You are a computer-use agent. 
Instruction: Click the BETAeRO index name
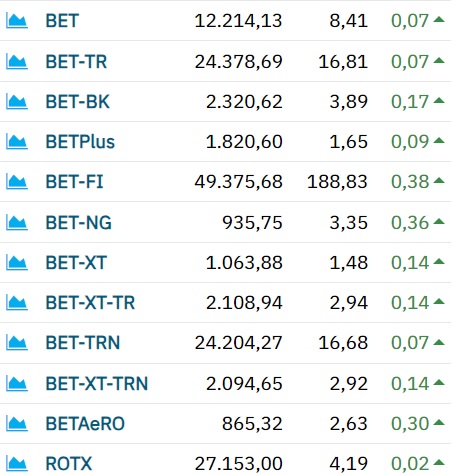85,424
